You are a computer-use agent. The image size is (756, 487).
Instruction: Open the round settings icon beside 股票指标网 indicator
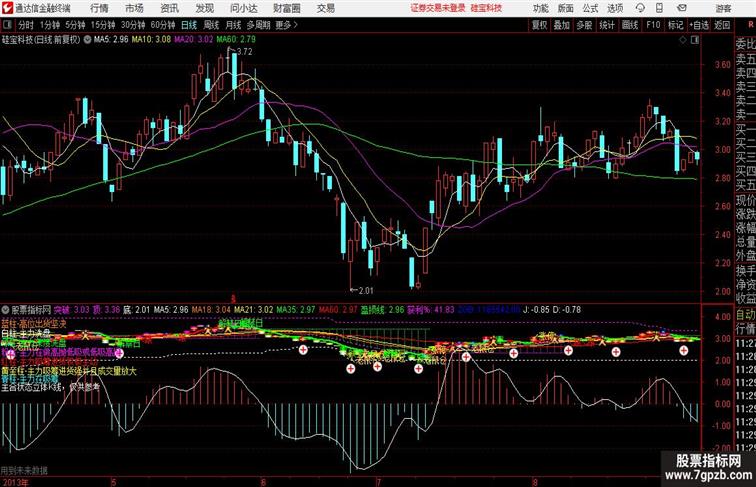[x=5, y=310]
